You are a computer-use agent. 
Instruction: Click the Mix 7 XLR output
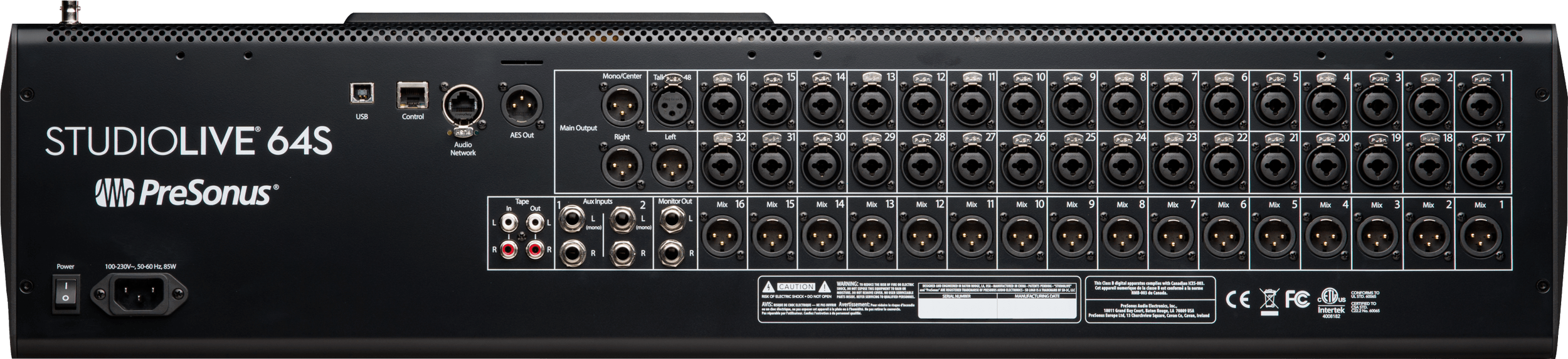click(x=1173, y=237)
